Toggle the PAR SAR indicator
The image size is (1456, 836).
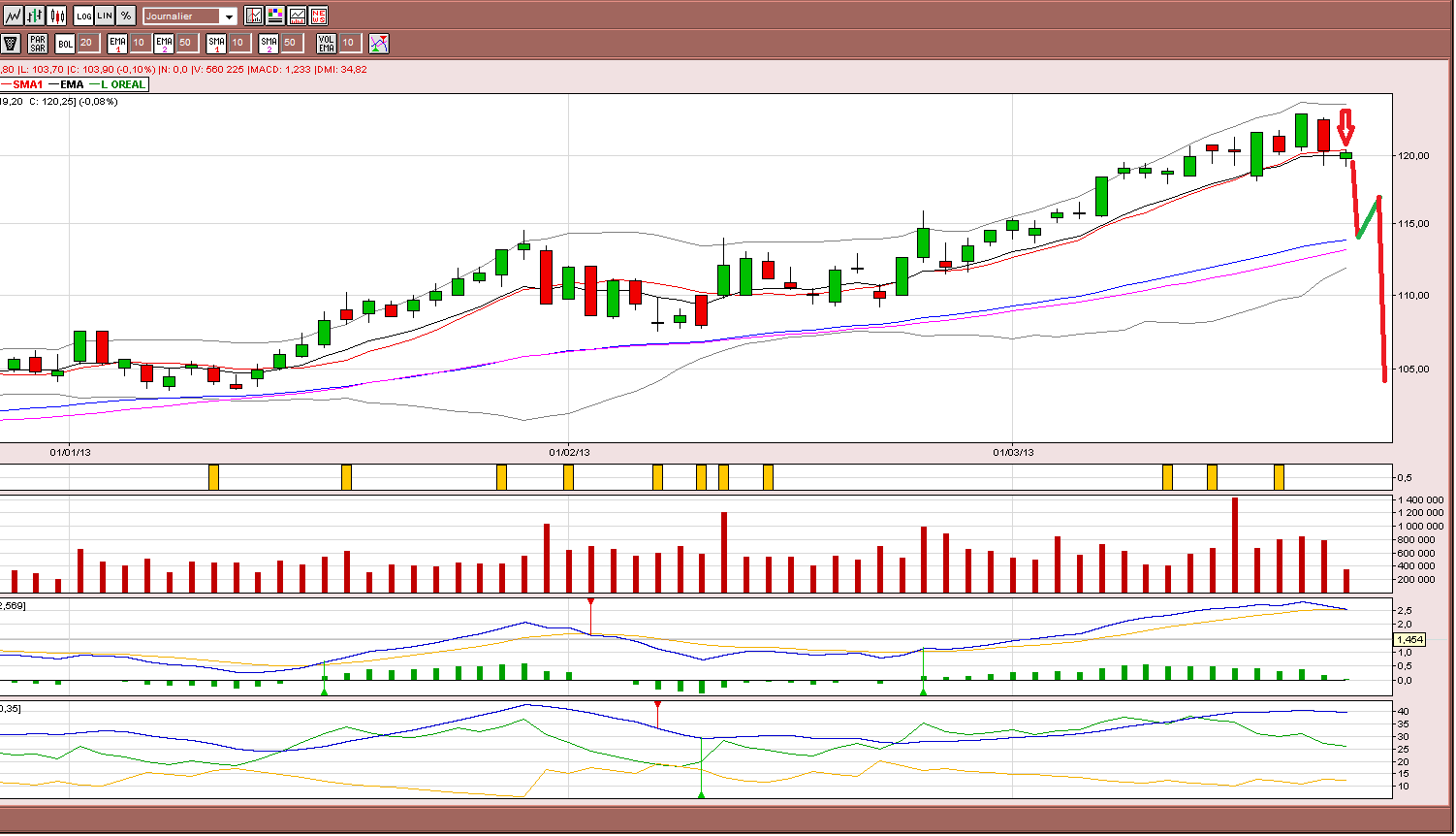[38, 43]
